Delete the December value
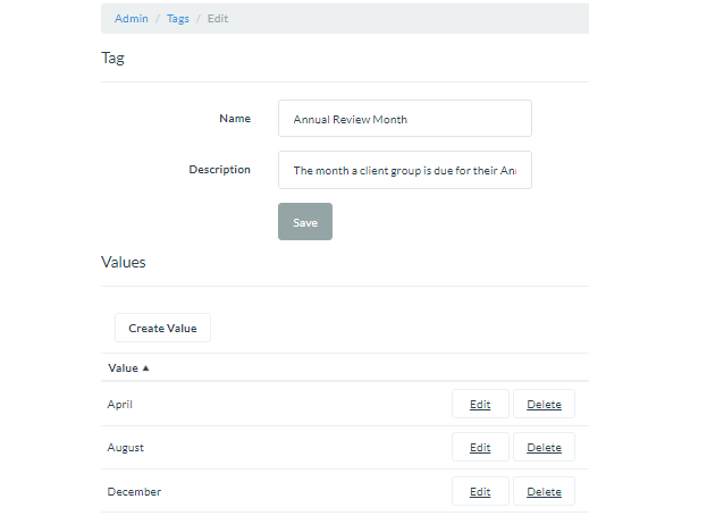This screenshot has height=516, width=708. pos(544,491)
